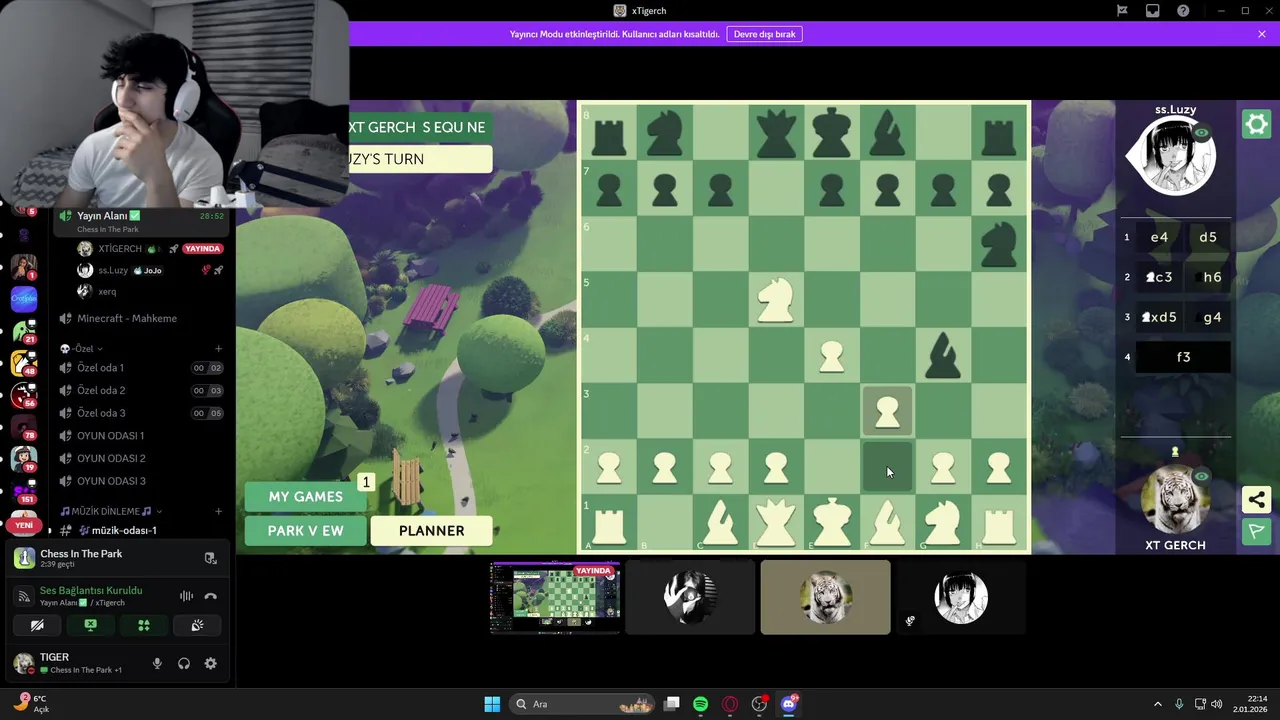
Task: Open MY GAMES in chess lobby
Action: click(305, 497)
